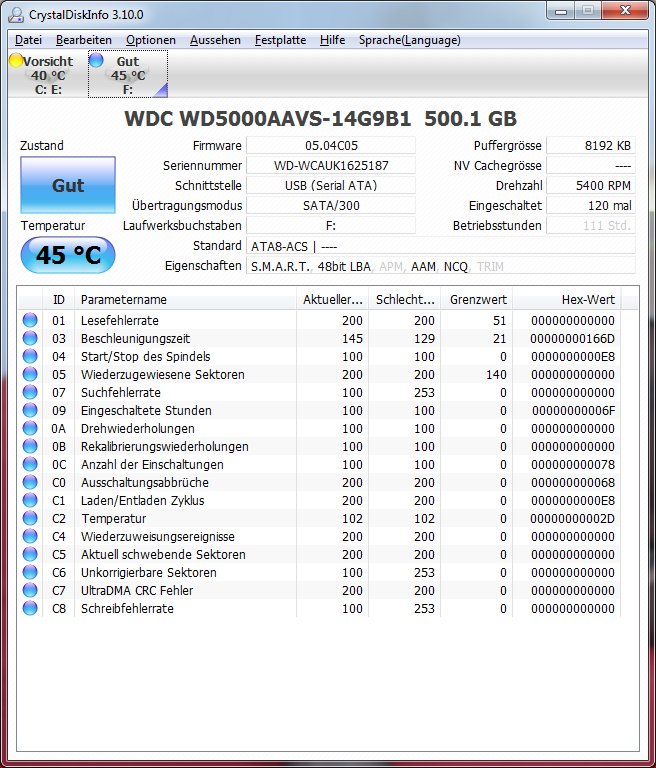Click status orb for Laden/Entladen Zyklus
The image size is (656, 768).
pos(30,501)
